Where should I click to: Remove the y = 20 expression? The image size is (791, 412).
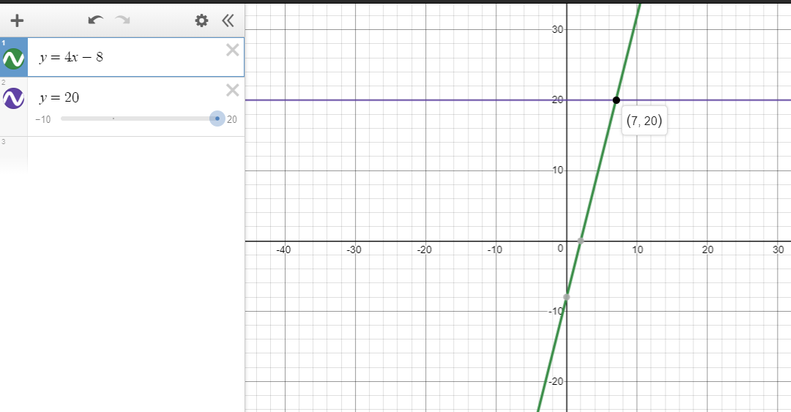click(232, 90)
